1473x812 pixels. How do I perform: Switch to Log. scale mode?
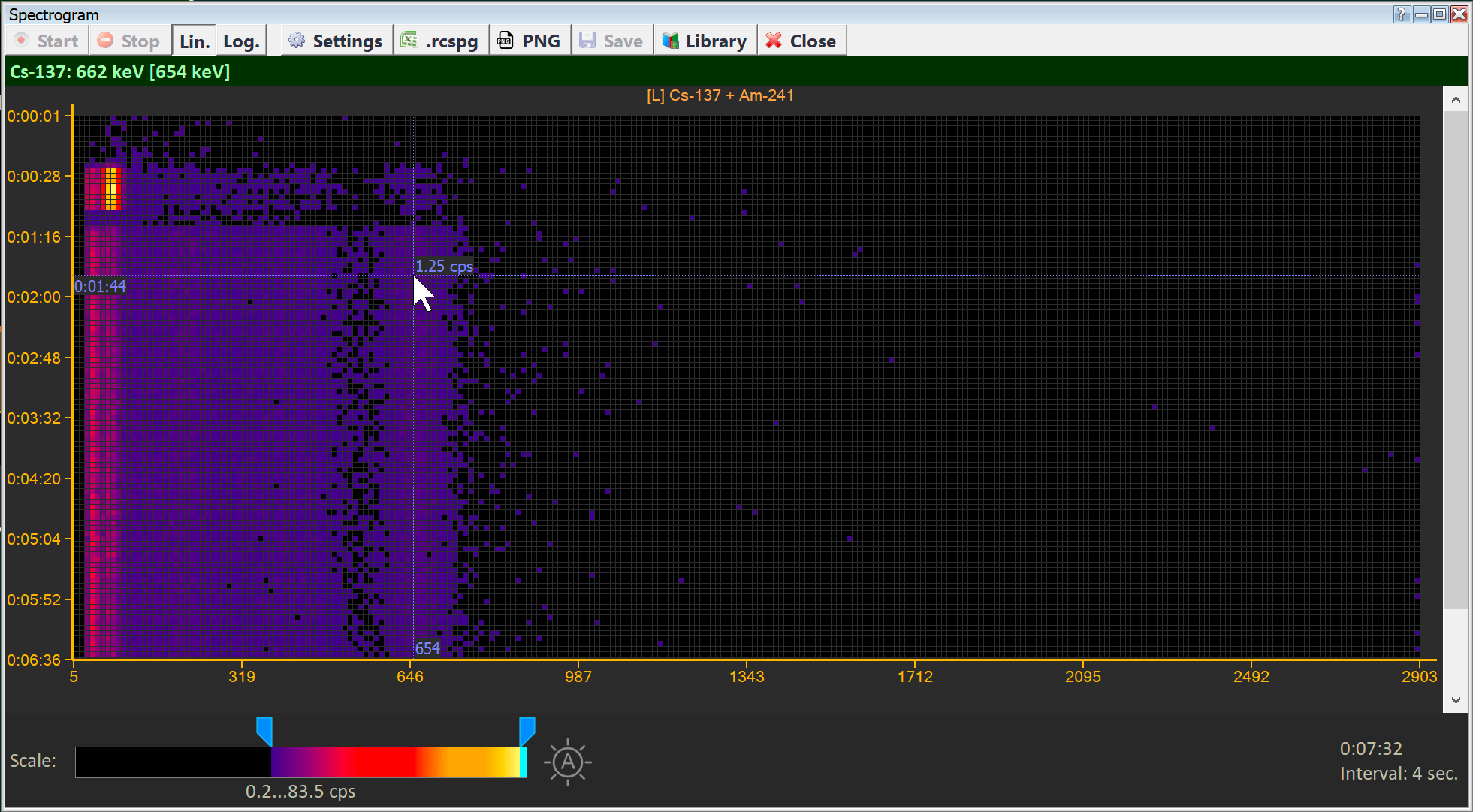241,41
